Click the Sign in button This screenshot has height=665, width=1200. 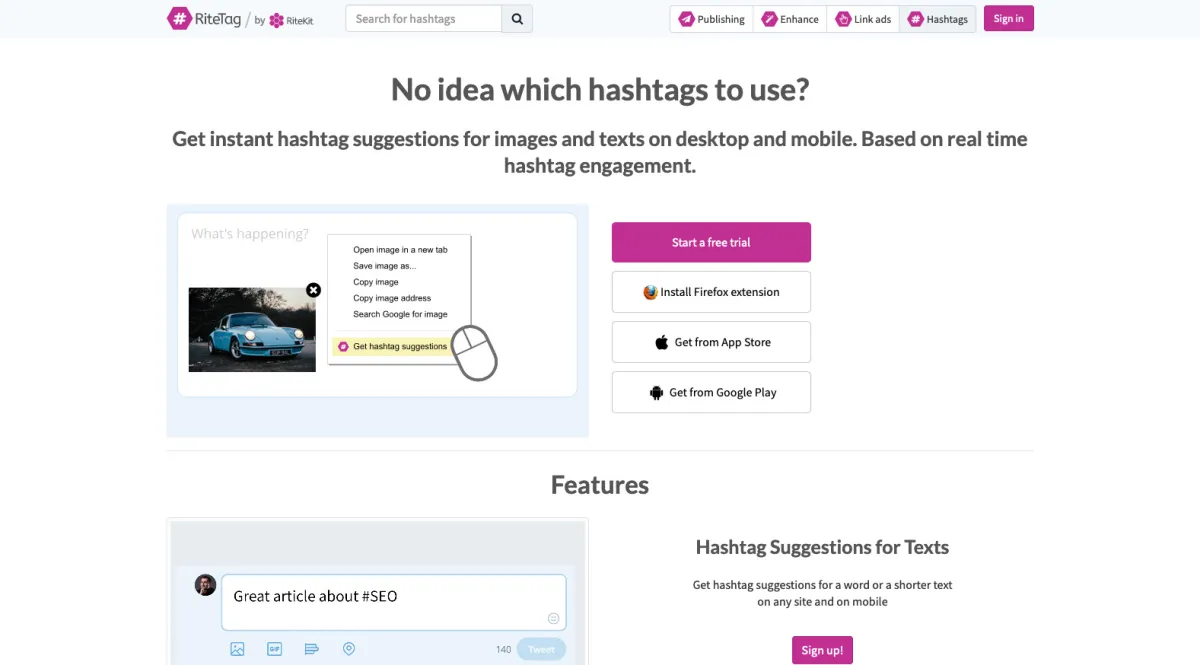point(1008,18)
